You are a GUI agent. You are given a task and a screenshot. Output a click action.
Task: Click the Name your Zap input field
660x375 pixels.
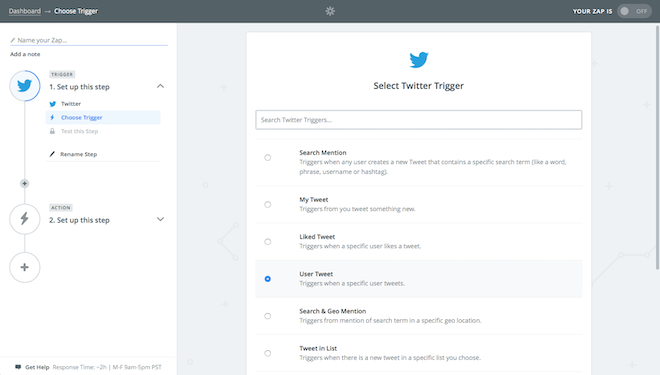coord(89,40)
